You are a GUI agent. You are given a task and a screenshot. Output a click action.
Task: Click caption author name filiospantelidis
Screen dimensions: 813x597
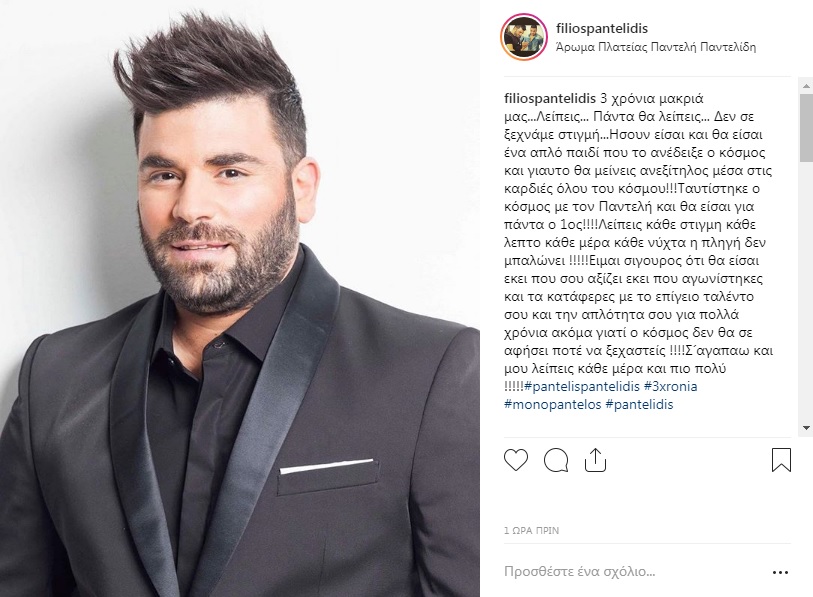[x=550, y=99]
